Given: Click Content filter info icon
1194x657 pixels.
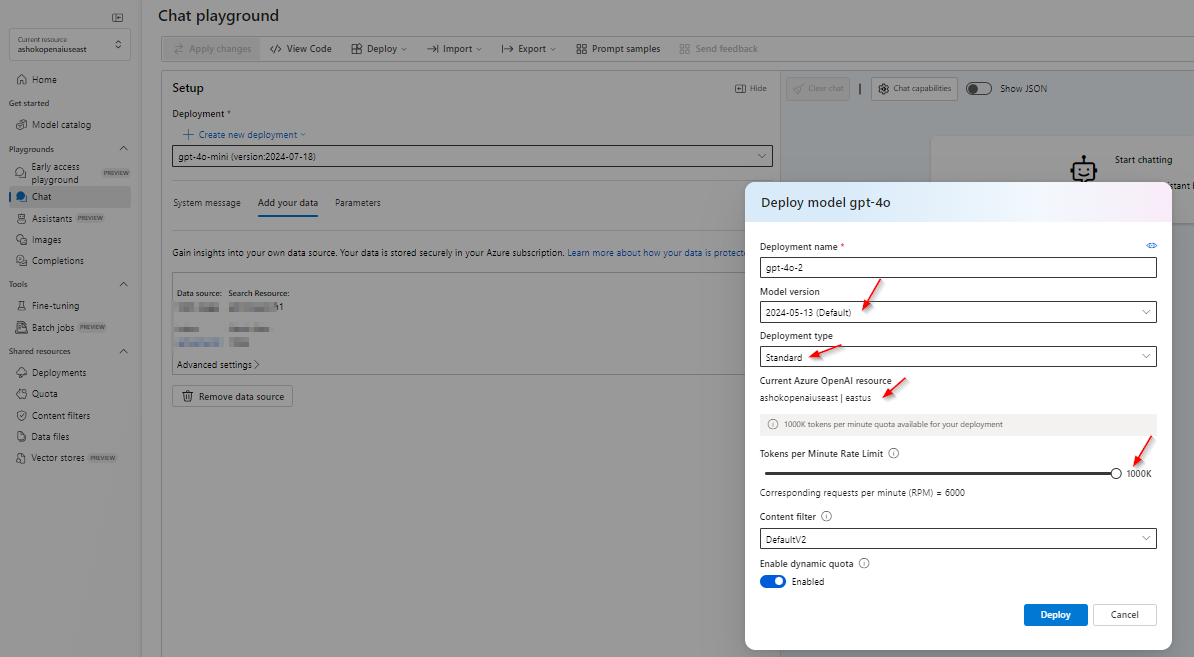Looking at the screenshot, I should point(827,516).
